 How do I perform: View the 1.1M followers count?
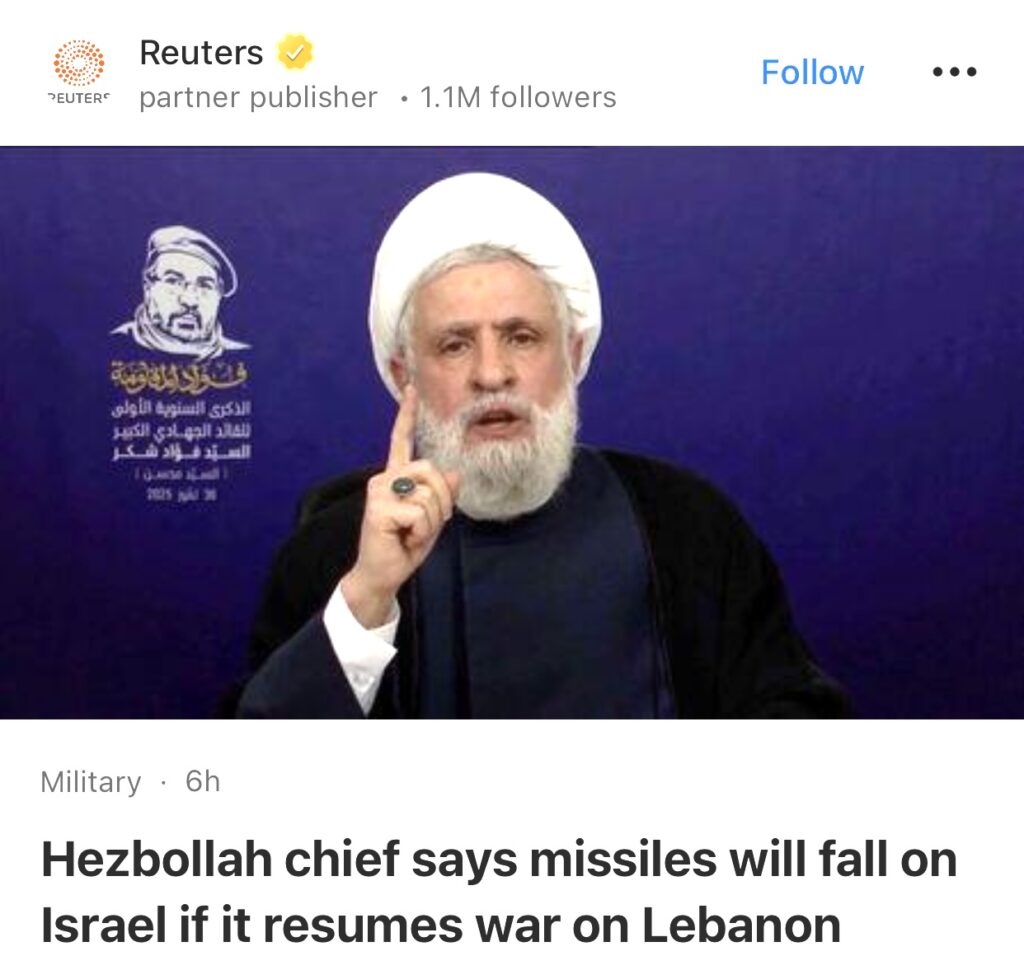click(x=518, y=97)
